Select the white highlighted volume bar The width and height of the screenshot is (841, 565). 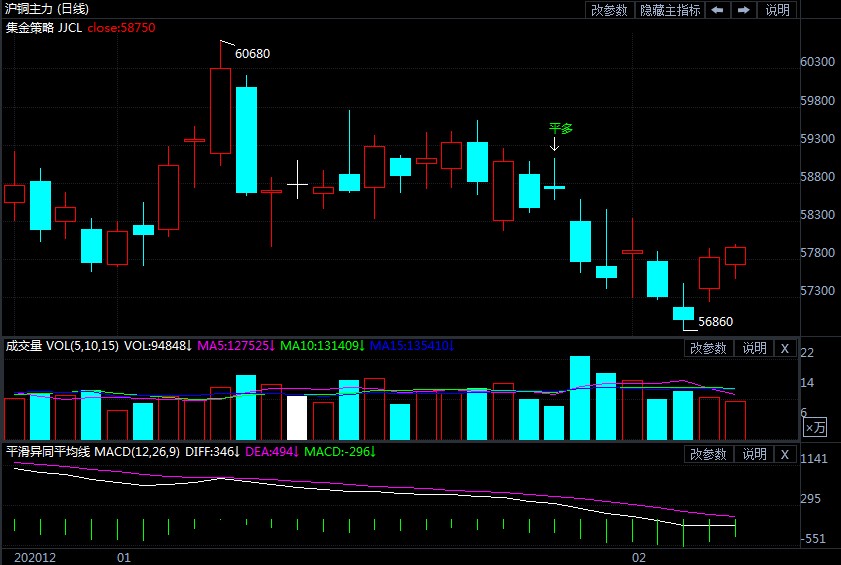pos(297,417)
